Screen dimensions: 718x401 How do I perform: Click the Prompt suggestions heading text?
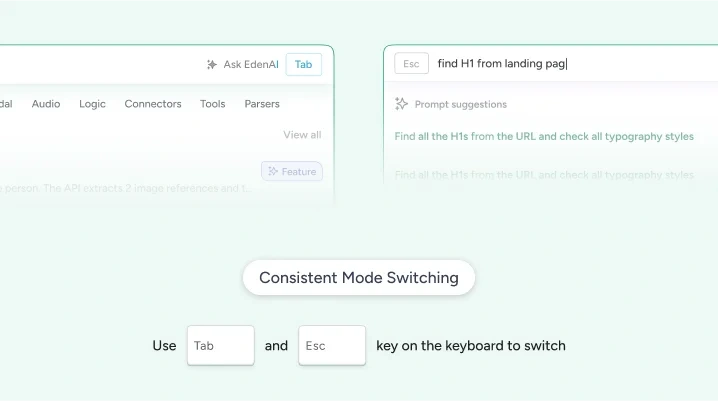(460, 104)
